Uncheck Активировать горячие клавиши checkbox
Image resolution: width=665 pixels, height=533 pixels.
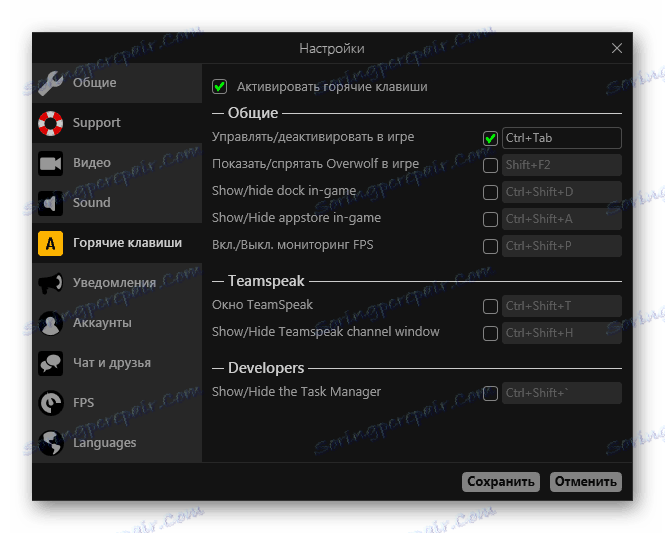click(219, 87)
